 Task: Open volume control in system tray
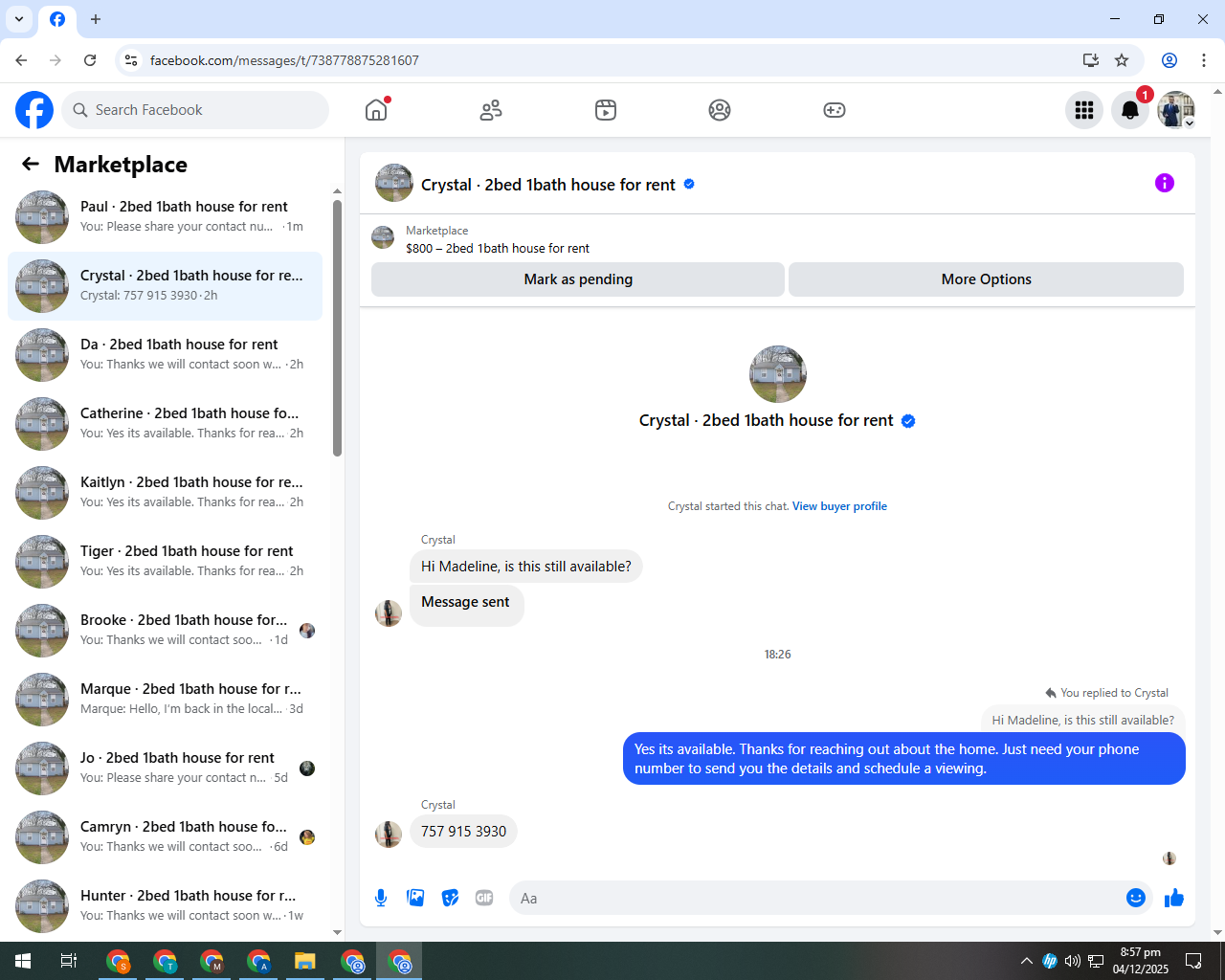coord(1073,961)
